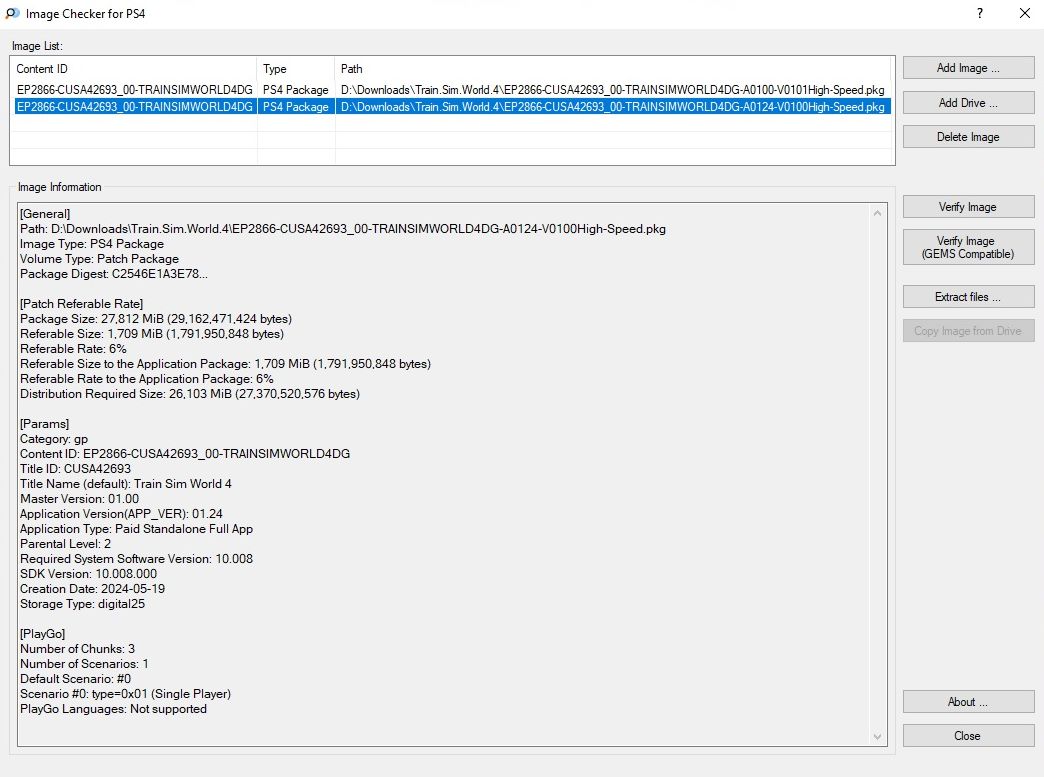The image size is (1044, 777).
Task: Click the [General] section heading
Action: tap(45, 214)
